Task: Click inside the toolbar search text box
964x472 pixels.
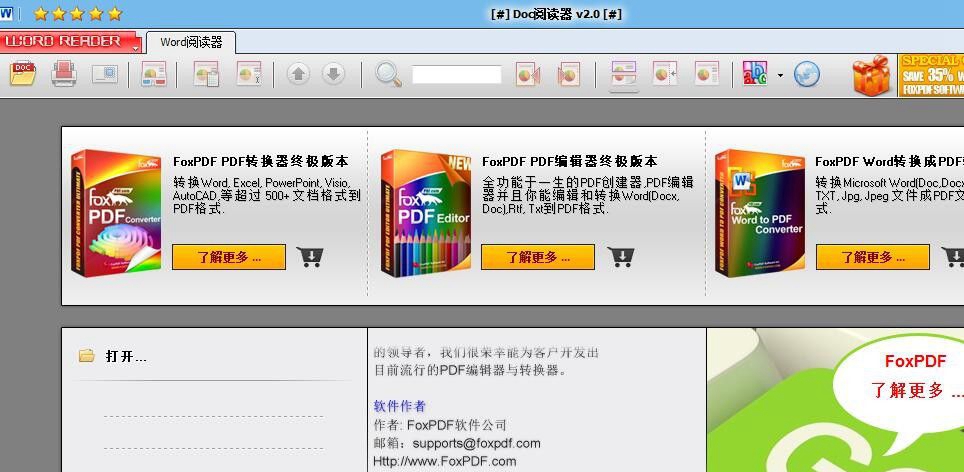Action: tap(457, 75)
